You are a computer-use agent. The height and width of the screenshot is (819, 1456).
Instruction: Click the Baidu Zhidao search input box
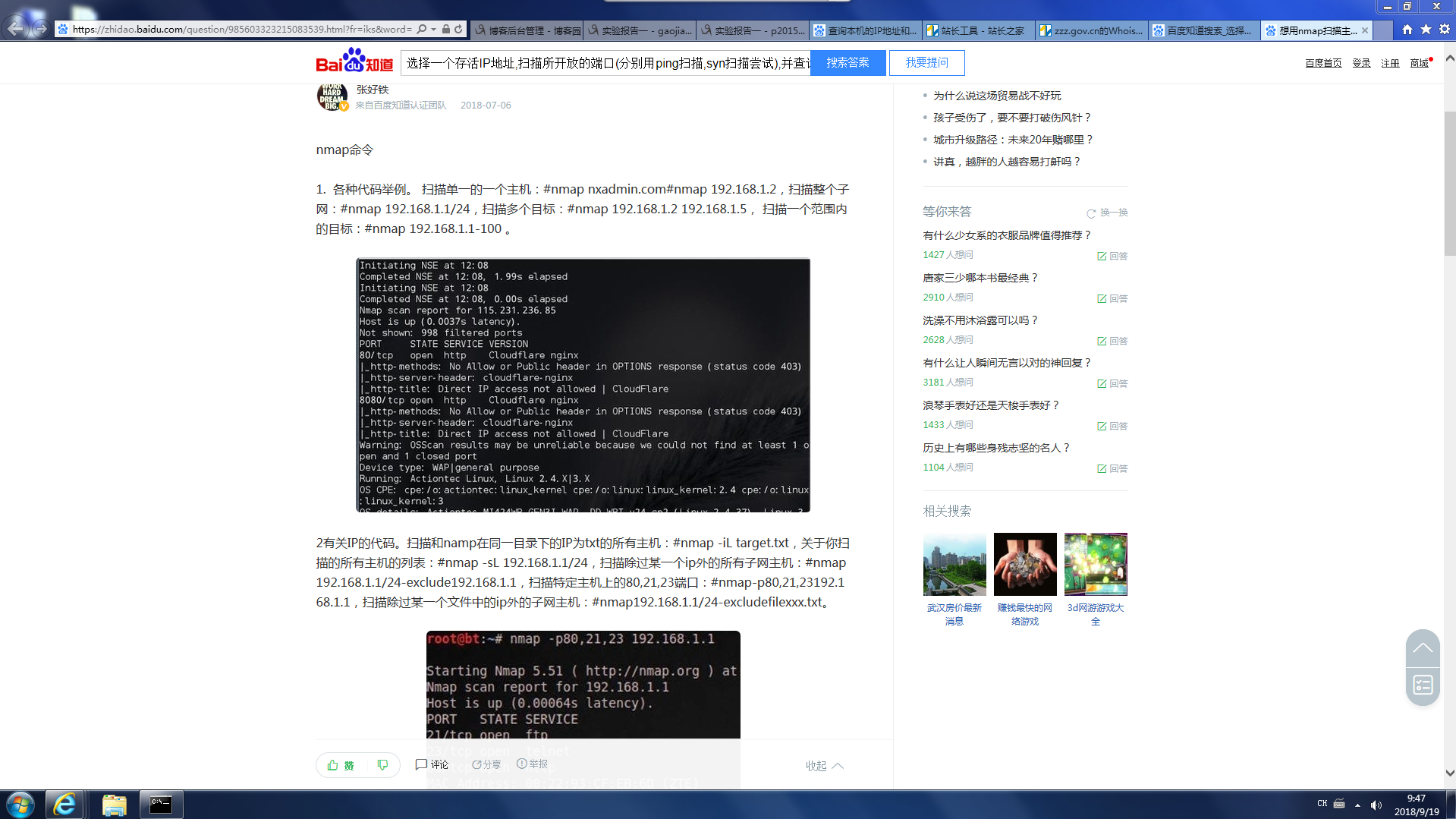point(606,63)
